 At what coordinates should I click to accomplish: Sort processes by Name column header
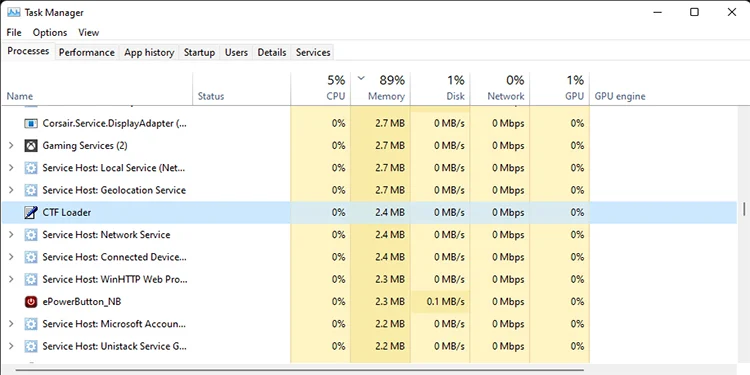(x=97, y=89)
